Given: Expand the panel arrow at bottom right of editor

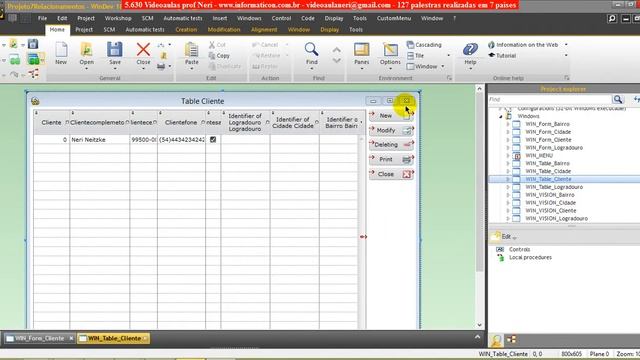Looking at the screenshot, I should [x=477, y=337].
